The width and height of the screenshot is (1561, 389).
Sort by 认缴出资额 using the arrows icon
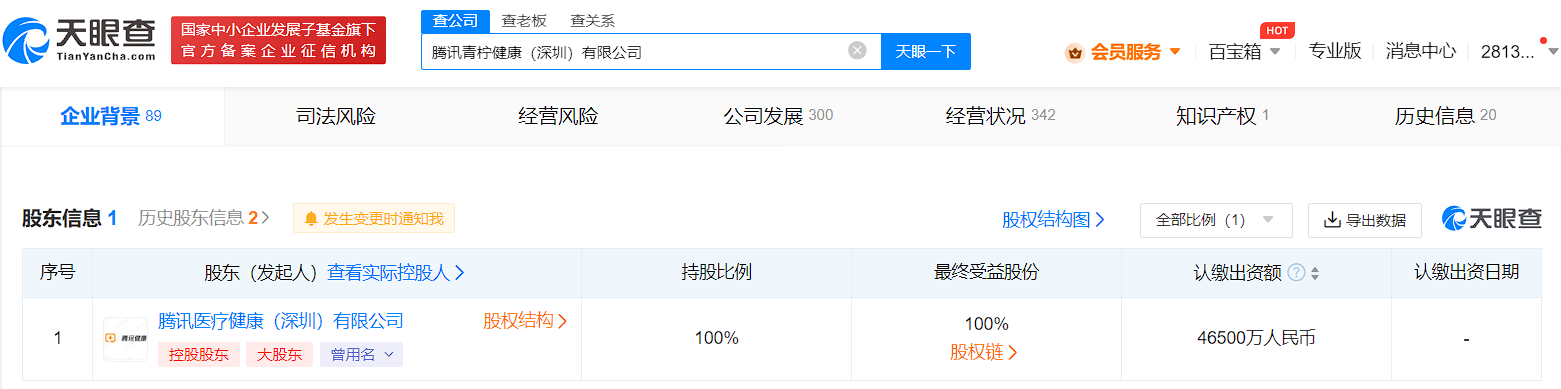point(1315,273)
